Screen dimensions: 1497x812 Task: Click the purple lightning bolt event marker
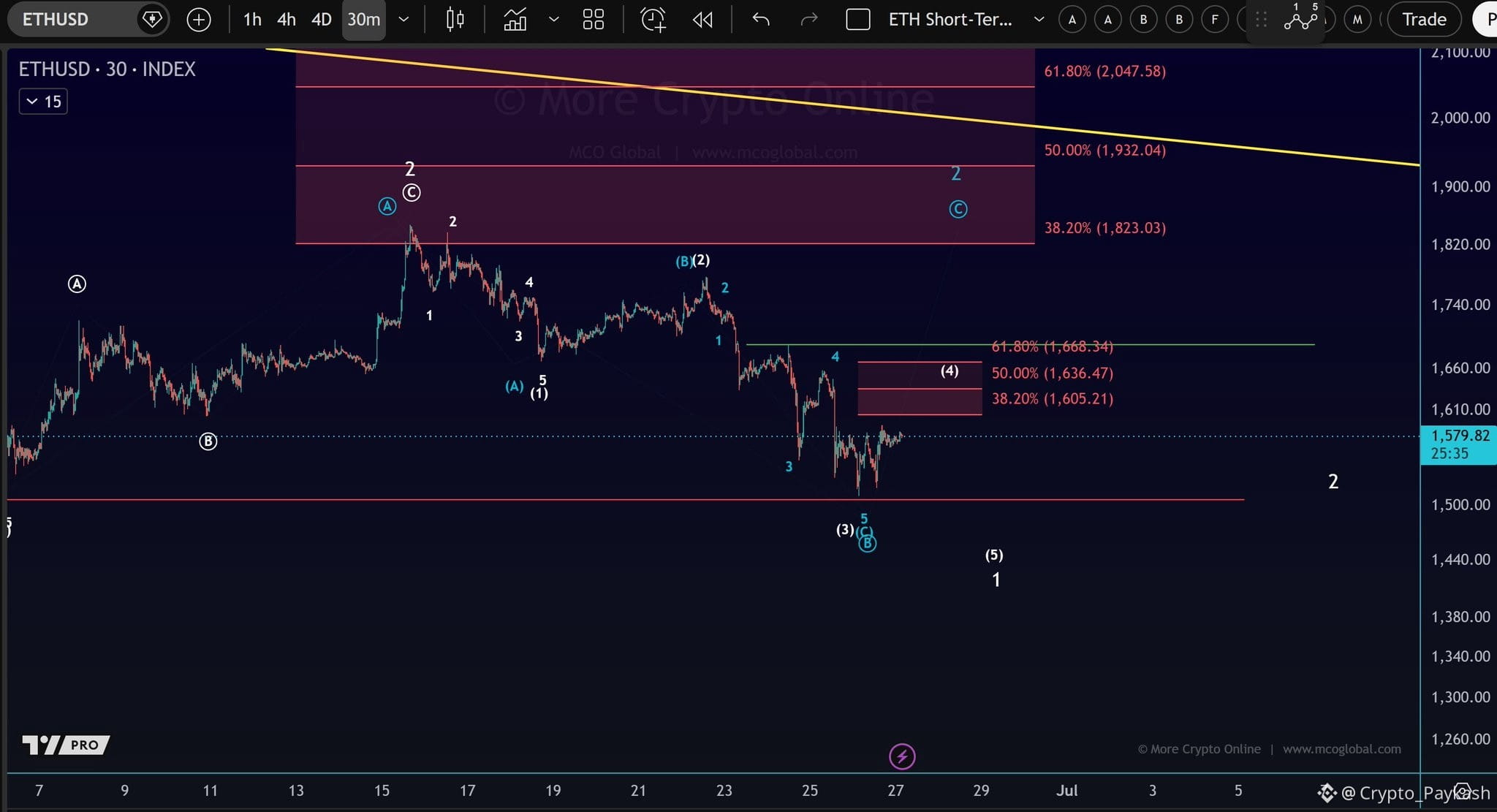pyautogui.click(x=902, y=756)
